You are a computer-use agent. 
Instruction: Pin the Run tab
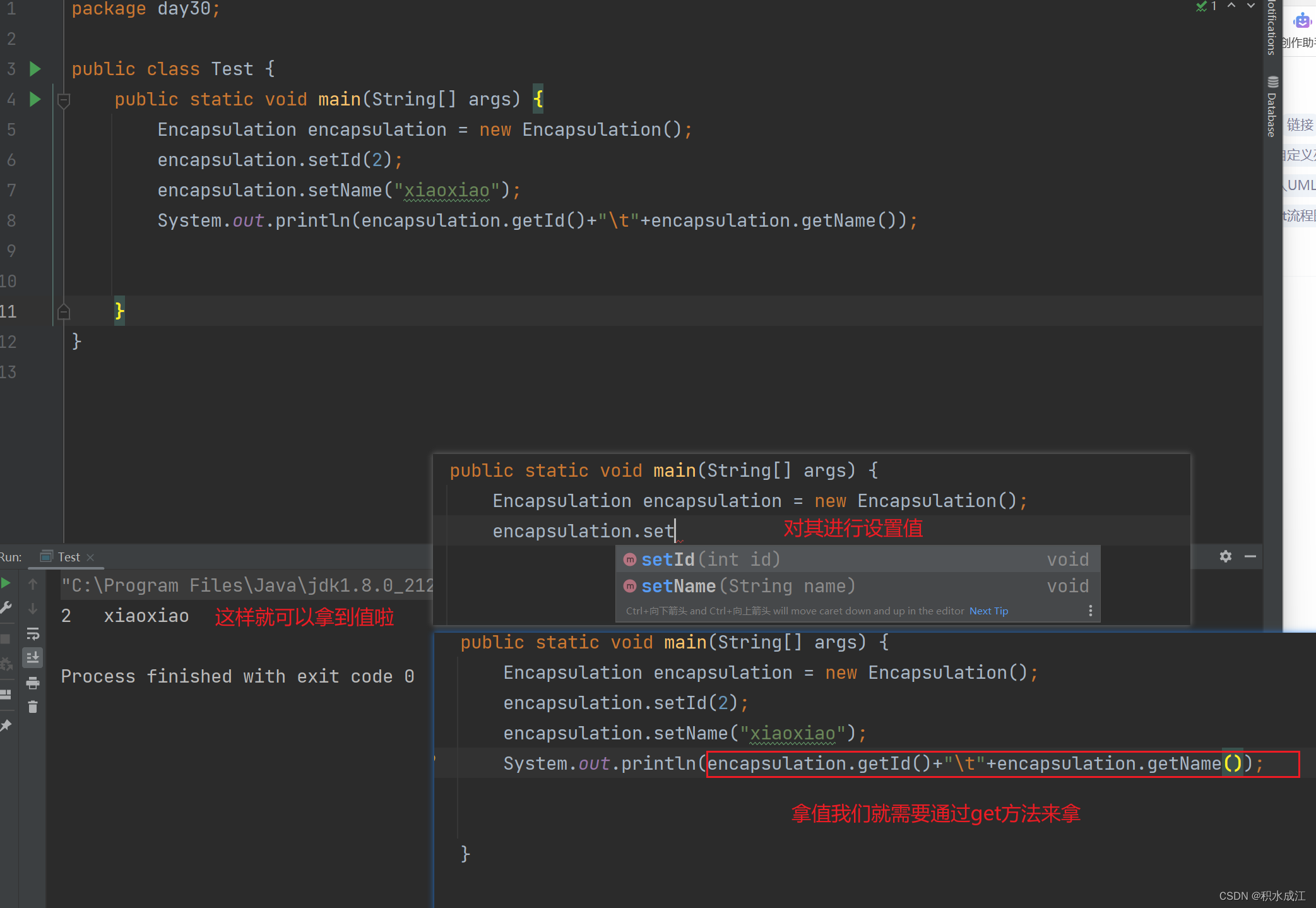coord(6,726)
